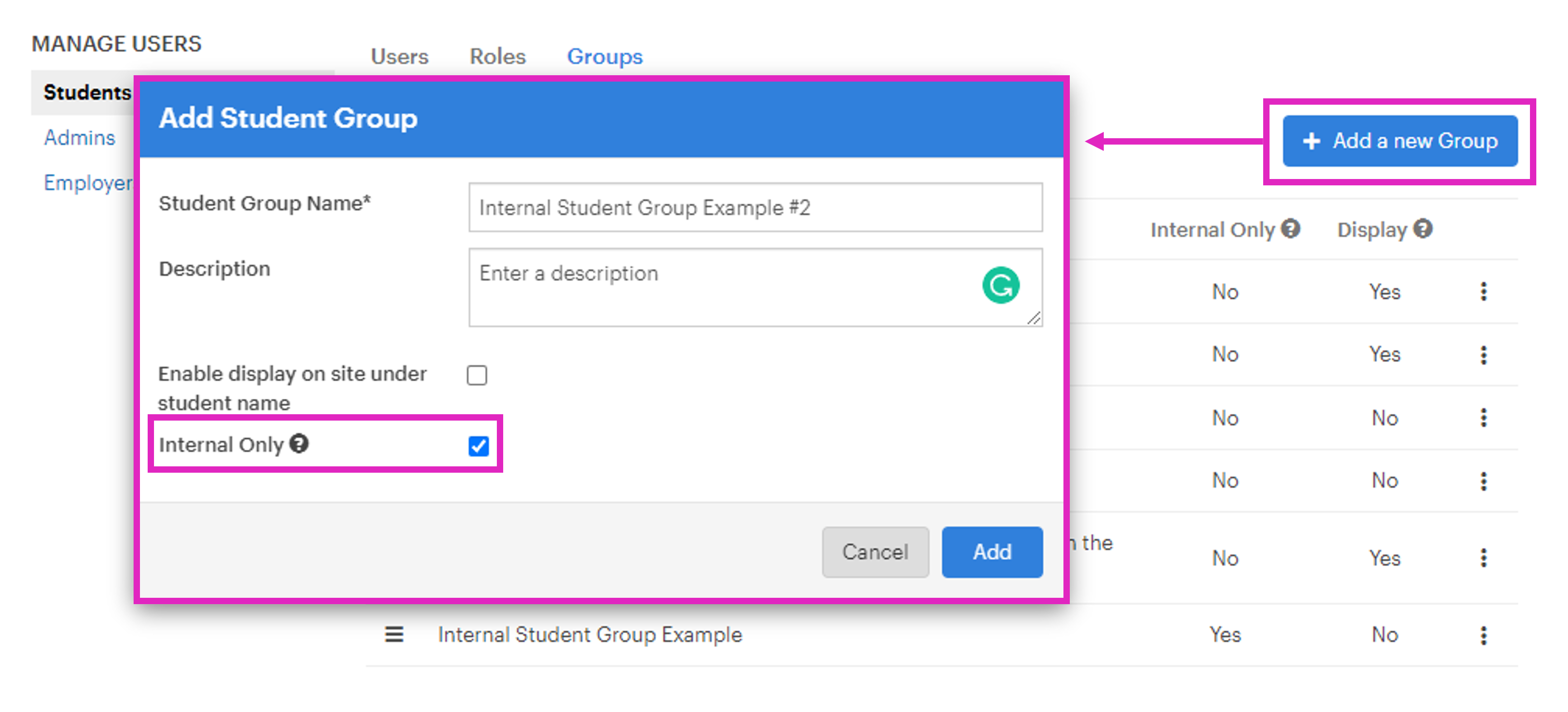Viewport: 1568px width, 712px height.
Task: Switch to the Users tab
Action: 399,57
